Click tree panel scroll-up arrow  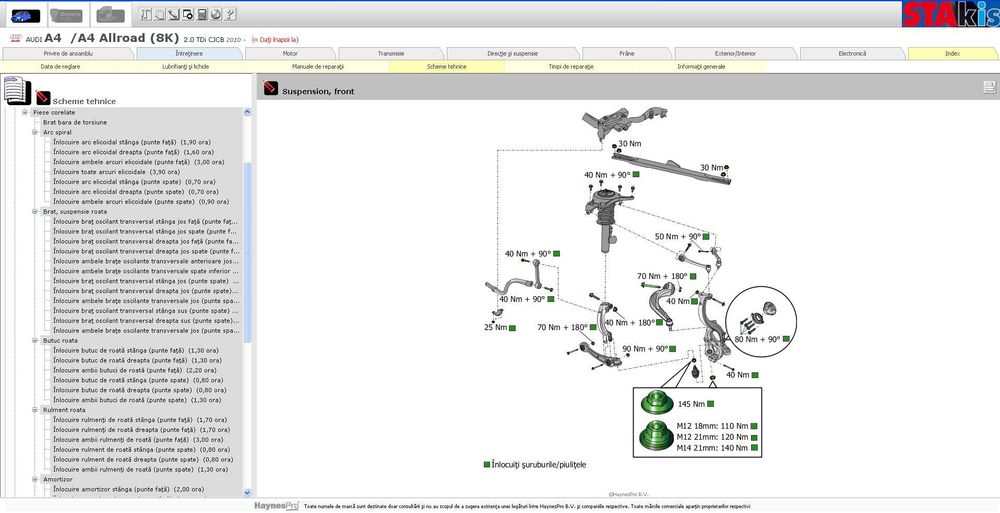(247, 112)
